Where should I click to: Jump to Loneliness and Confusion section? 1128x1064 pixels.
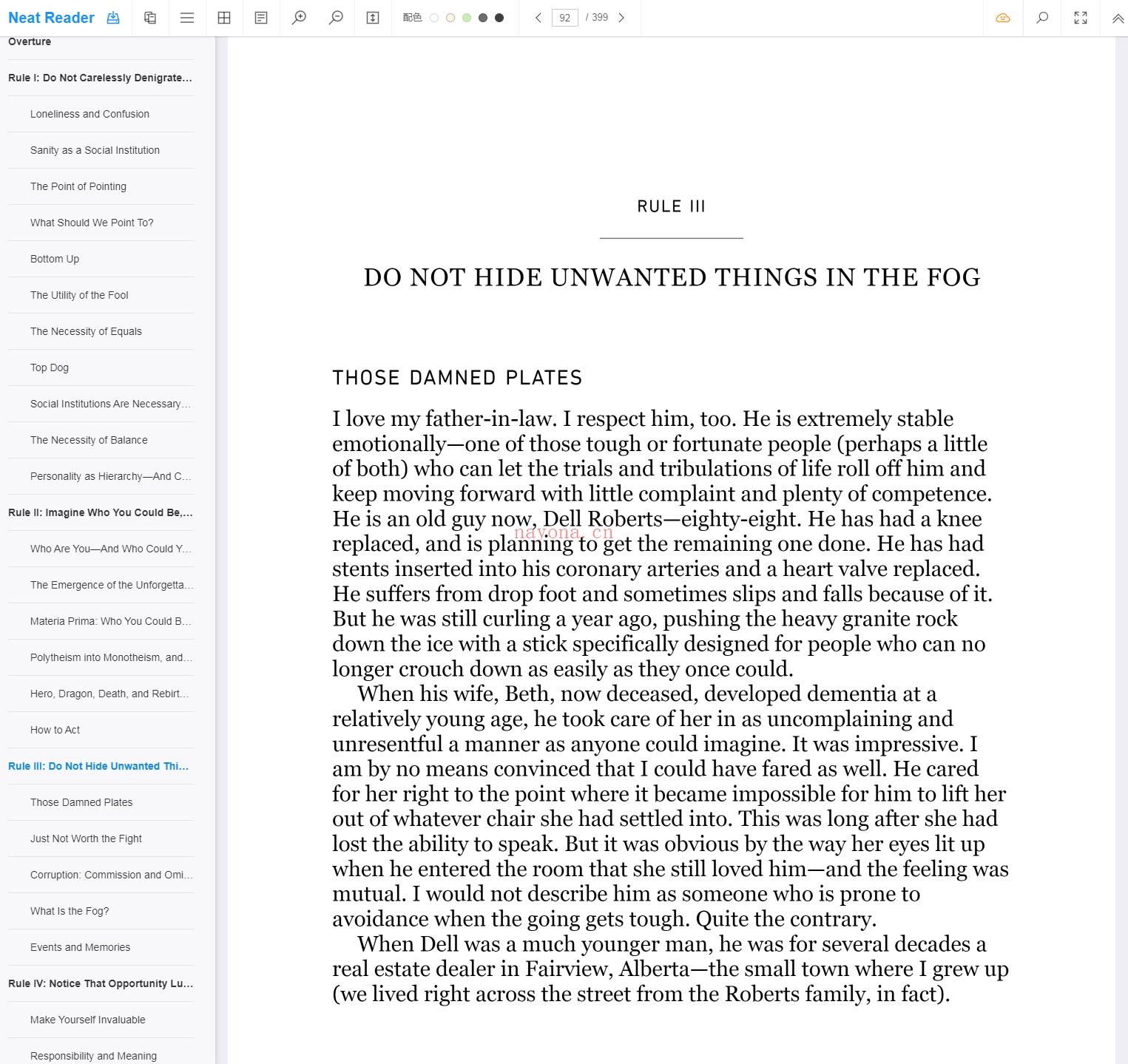click(90, 114)
